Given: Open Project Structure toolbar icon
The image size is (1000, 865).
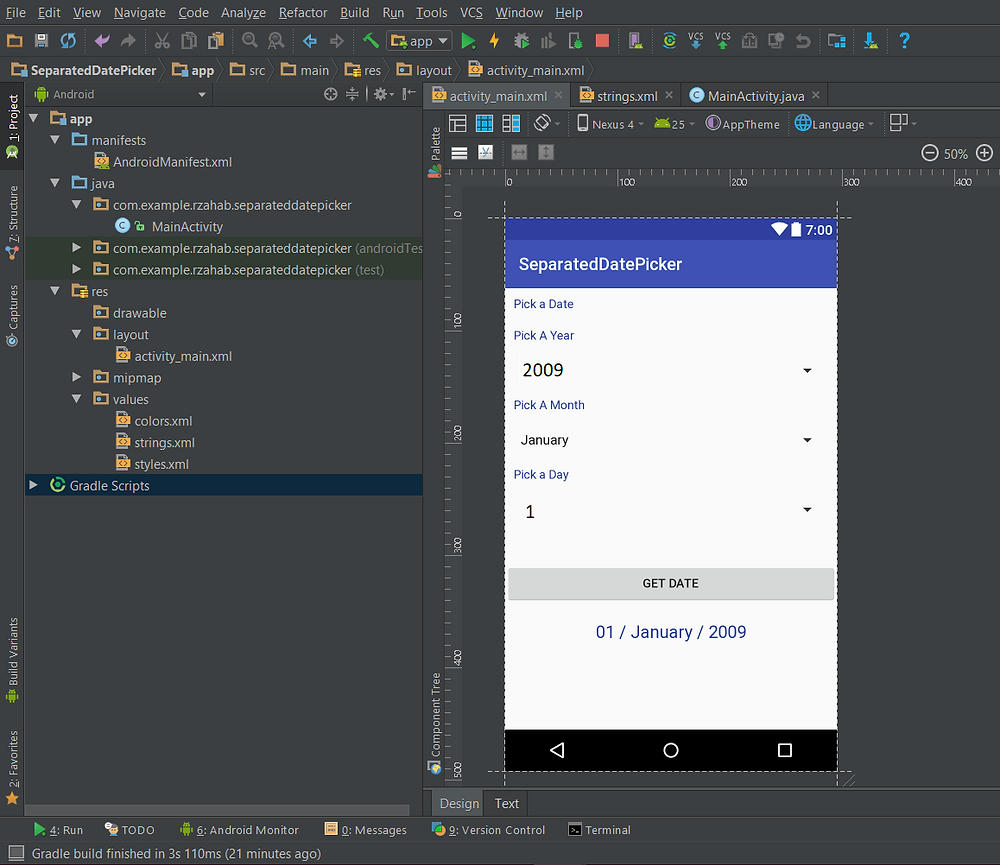Looking at the screenshot, I should click(x=836, y=41).
